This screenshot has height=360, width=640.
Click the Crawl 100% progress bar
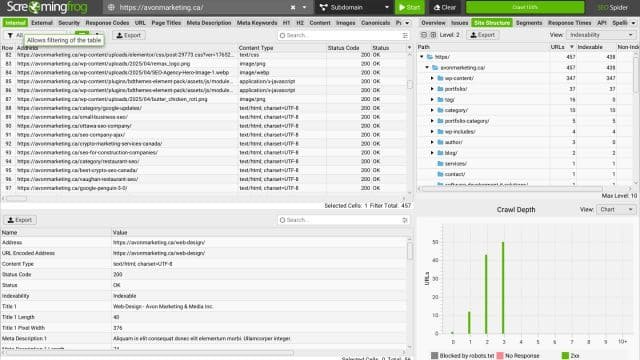525,7
